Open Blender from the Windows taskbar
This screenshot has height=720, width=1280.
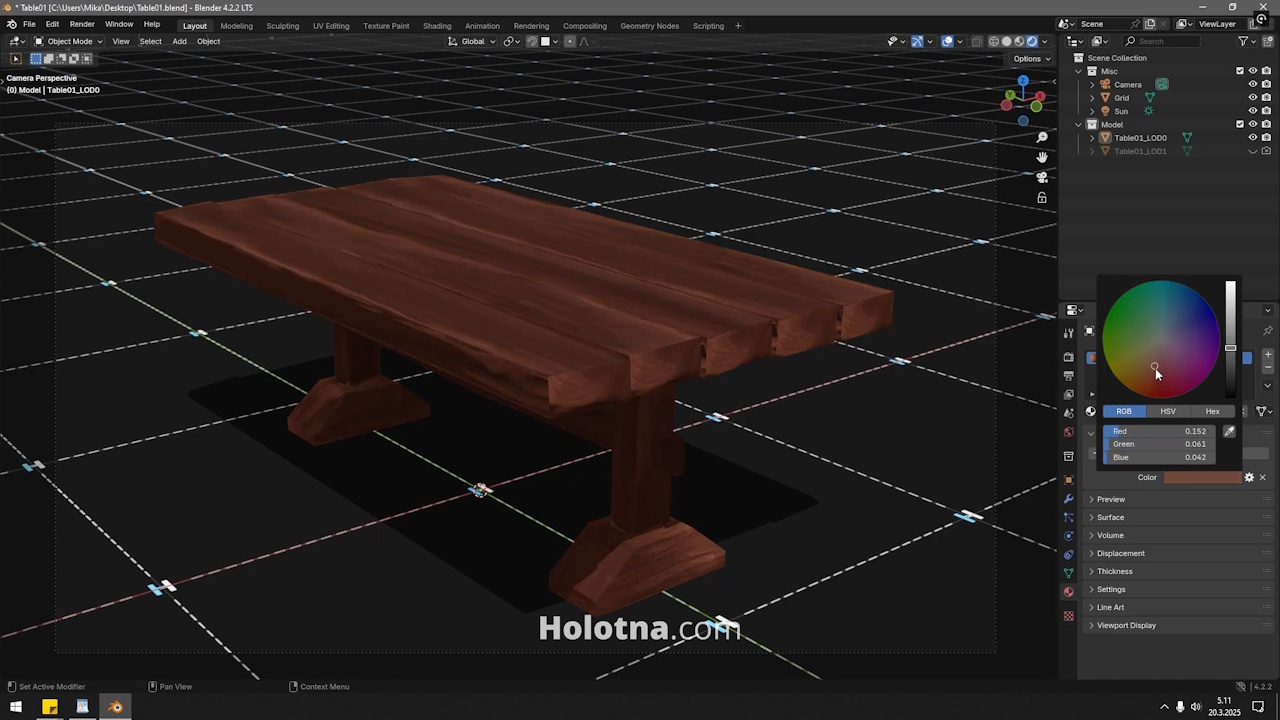pyautogui.click(x=115, y=707)
